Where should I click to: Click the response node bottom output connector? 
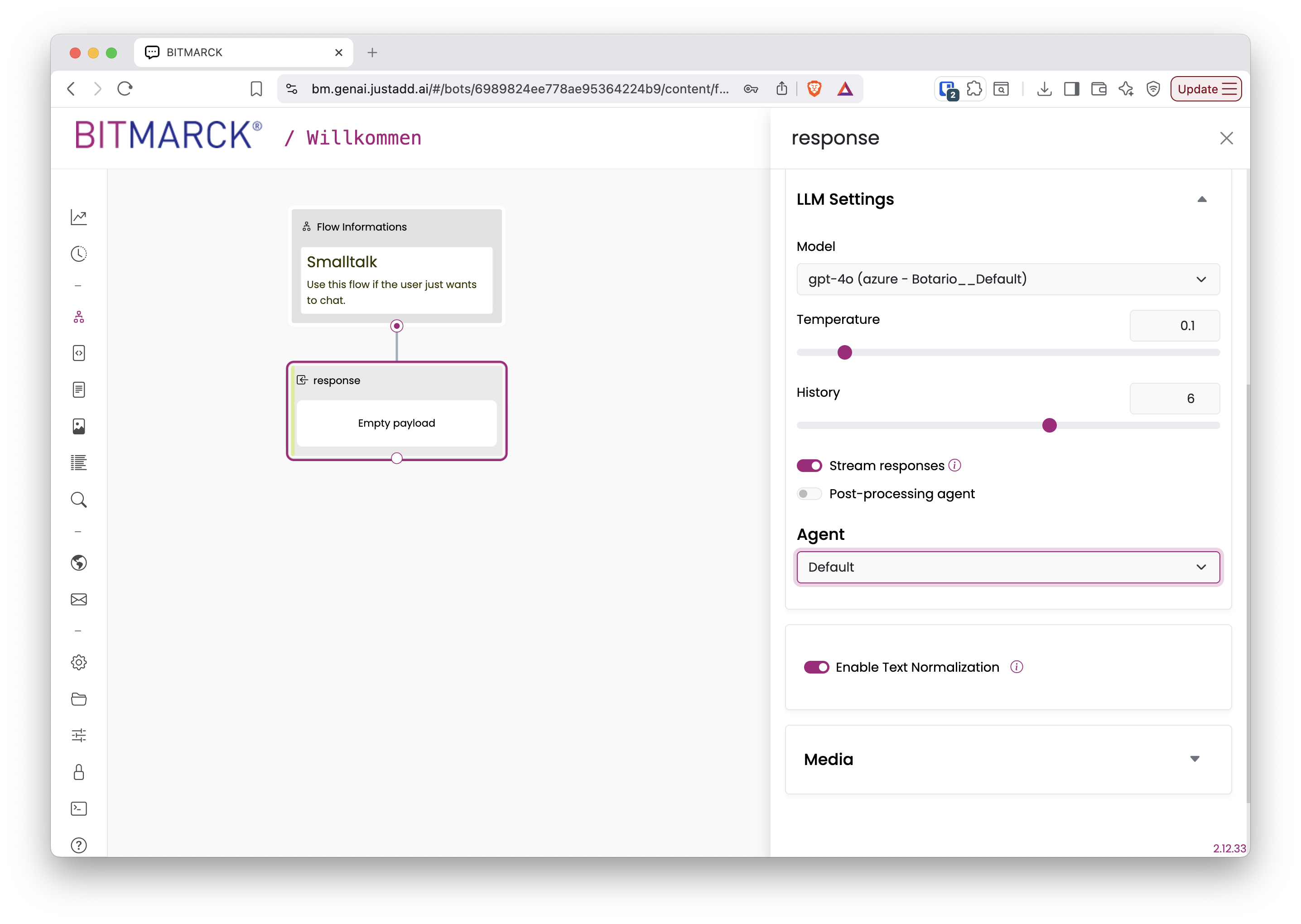coord(396,458)
